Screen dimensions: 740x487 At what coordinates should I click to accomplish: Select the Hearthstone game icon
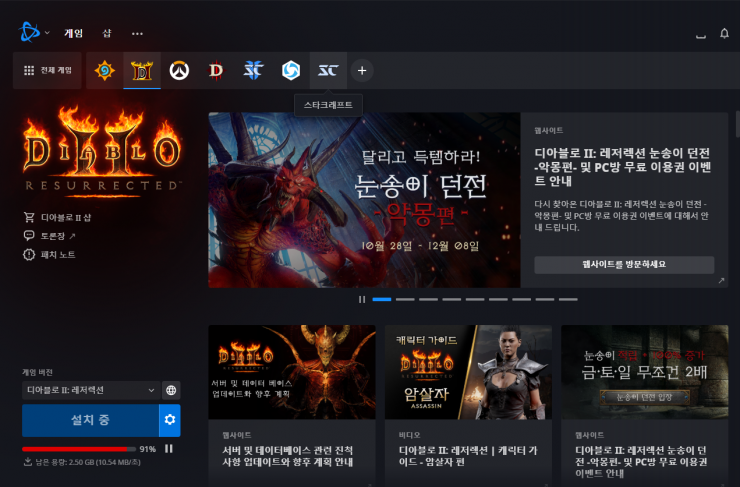104,71
